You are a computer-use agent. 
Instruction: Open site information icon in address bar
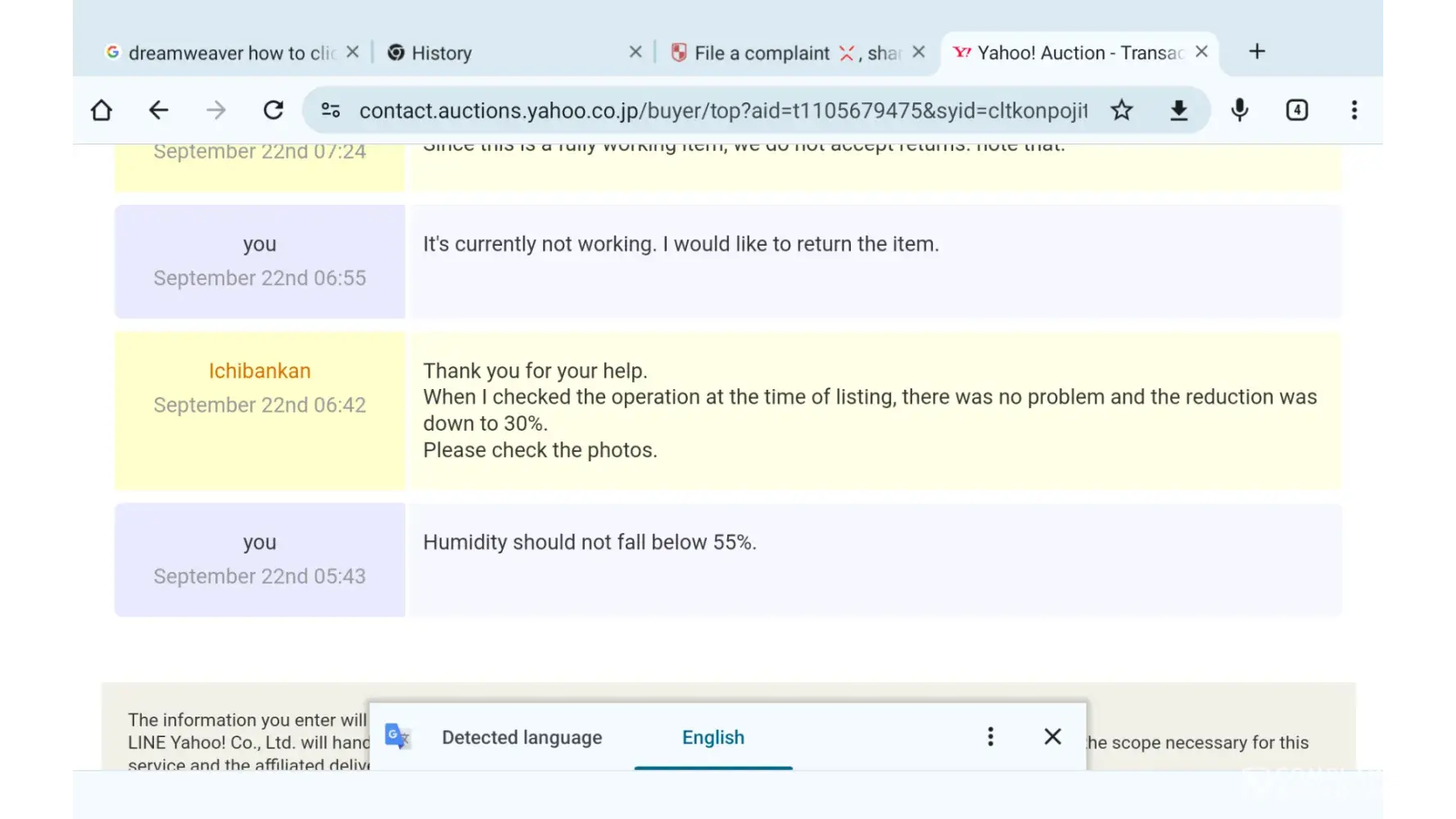331,111
